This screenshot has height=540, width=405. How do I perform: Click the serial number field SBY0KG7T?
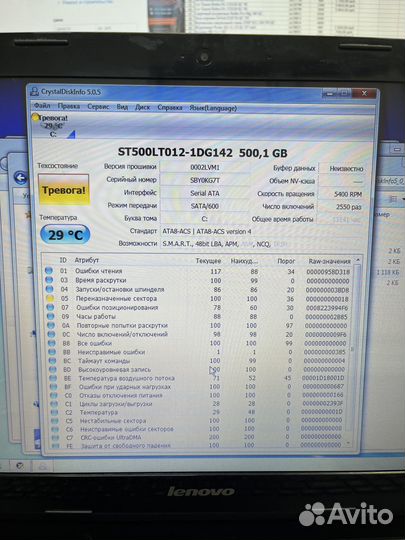[x=205, y=180]
